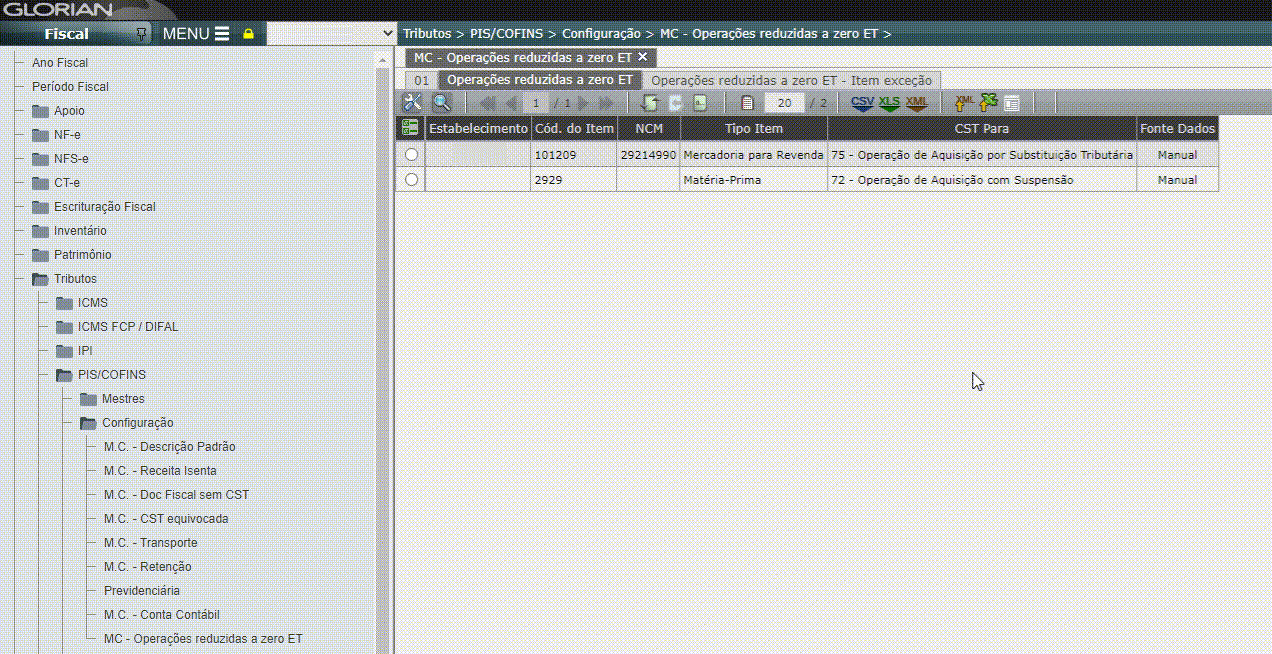Select the radio button for item 101209
This screenshot has width=1272, height=654.
(x=411, y=155)
